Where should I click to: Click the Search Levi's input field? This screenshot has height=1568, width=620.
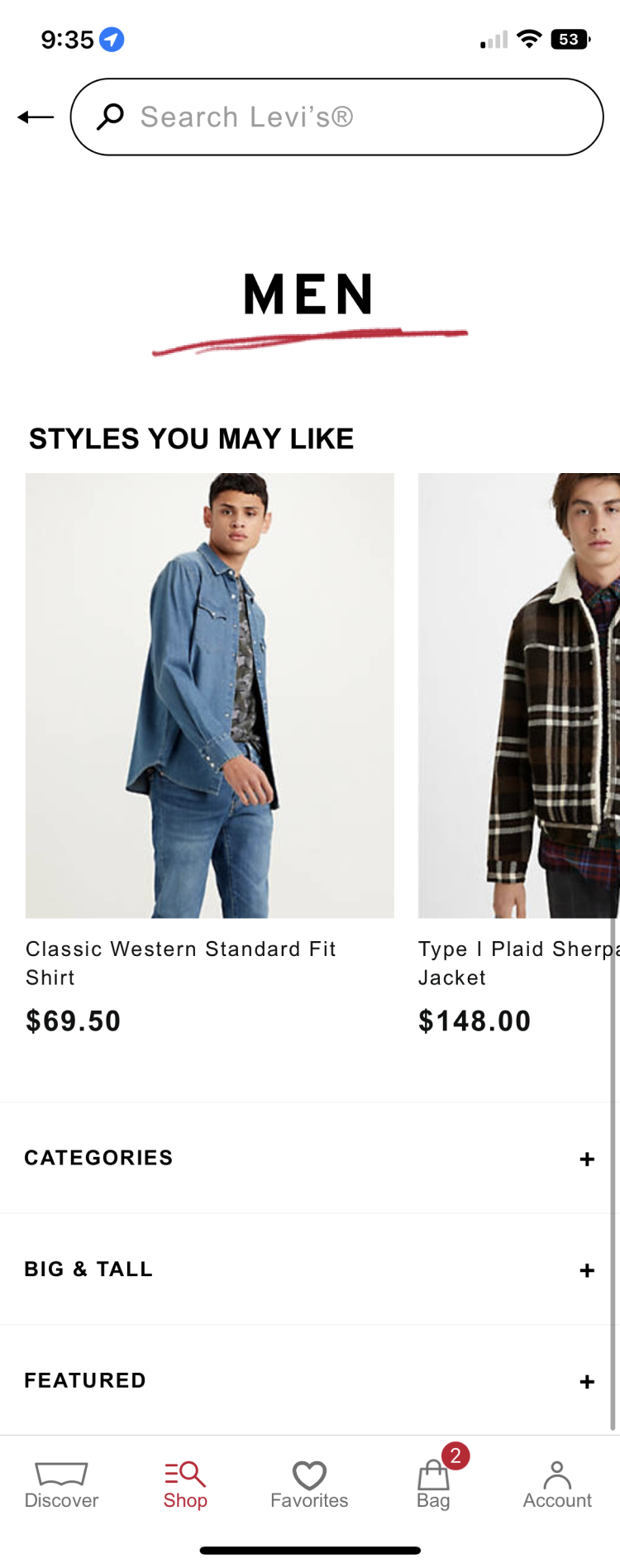[364, 117]
